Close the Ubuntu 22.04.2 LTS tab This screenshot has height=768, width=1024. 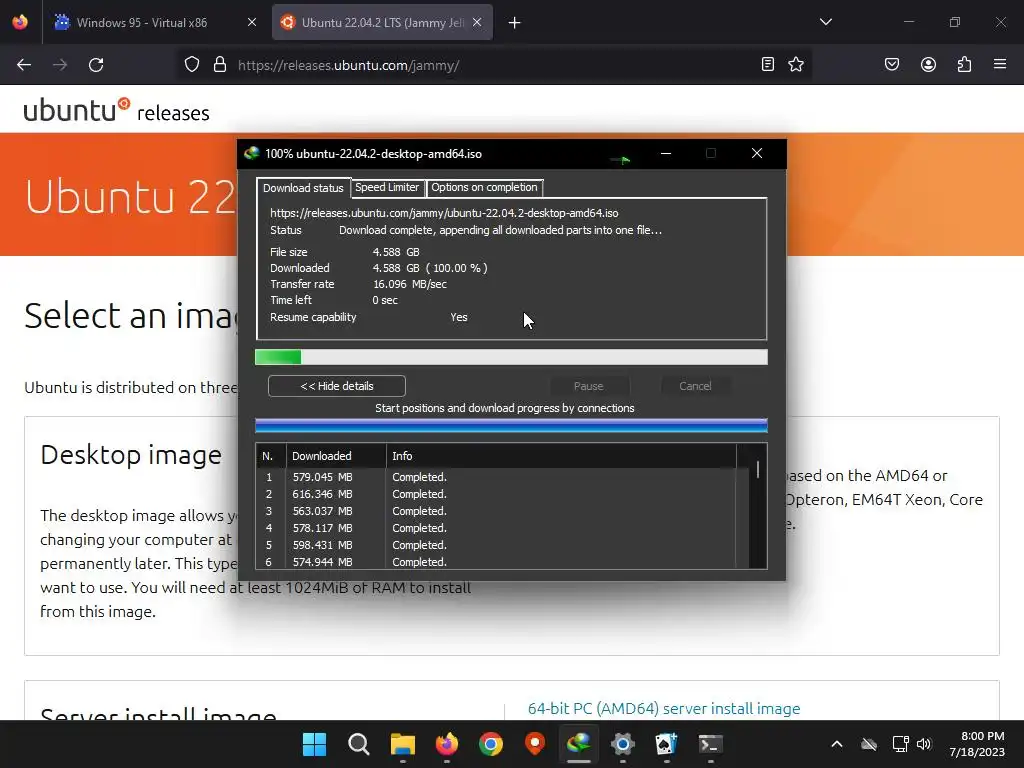[477, 22]
